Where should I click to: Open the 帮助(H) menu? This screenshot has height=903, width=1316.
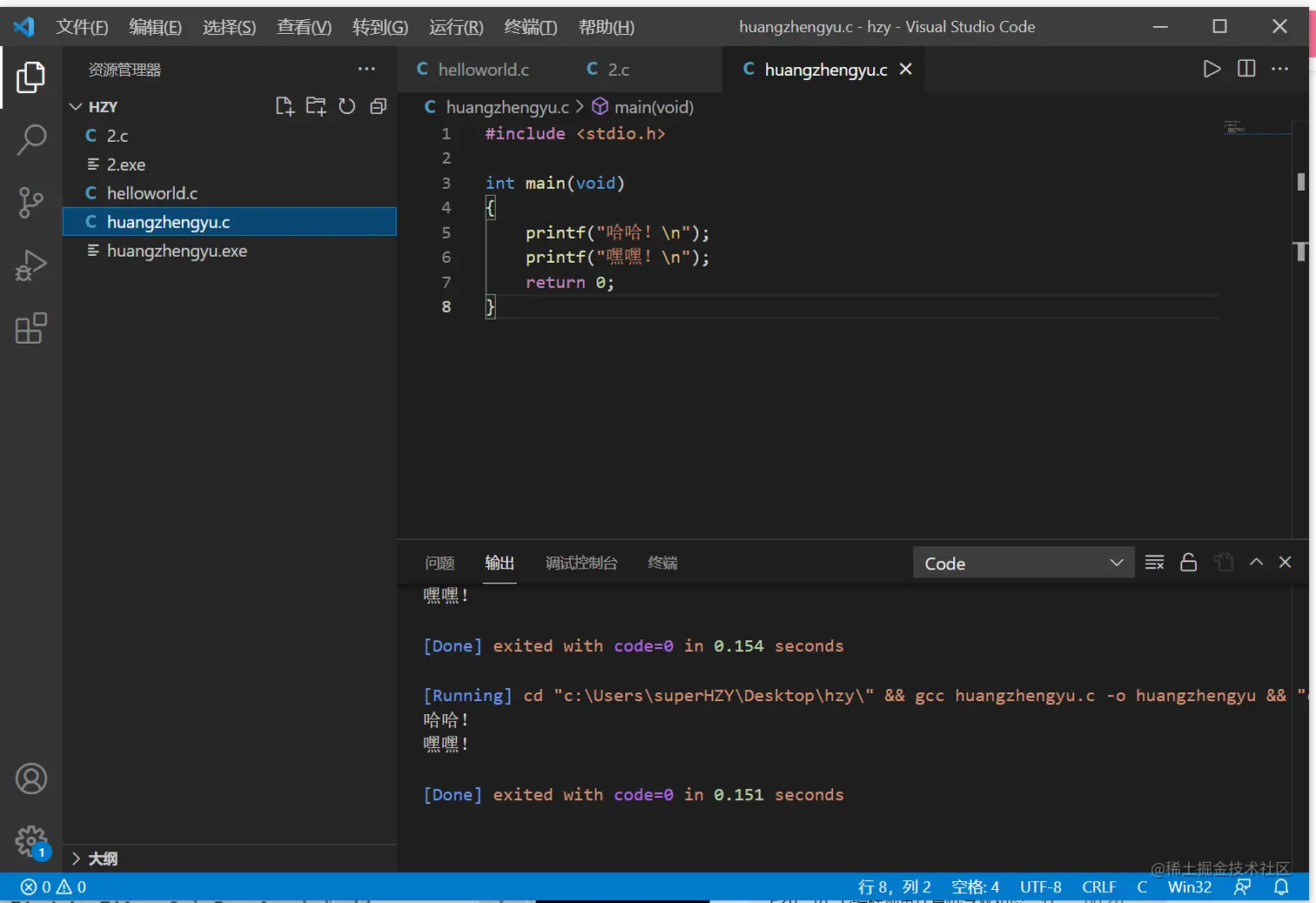coord(606,27)
